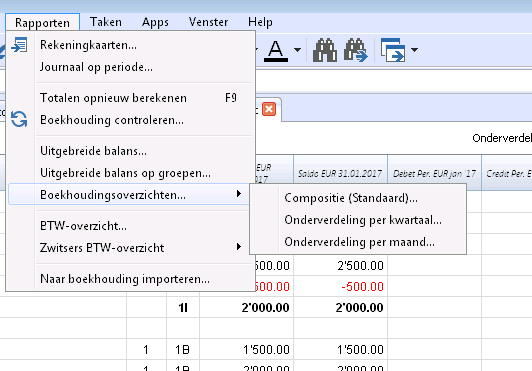
Task: Click Totalen opnieuw berekenen
Action: coord(130,98)
